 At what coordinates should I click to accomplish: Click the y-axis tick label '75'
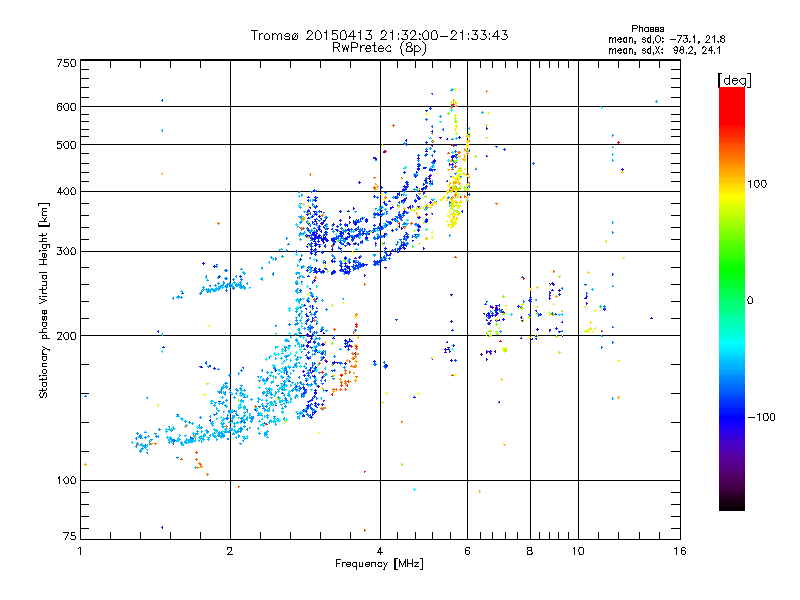click(x=70, y=536)
